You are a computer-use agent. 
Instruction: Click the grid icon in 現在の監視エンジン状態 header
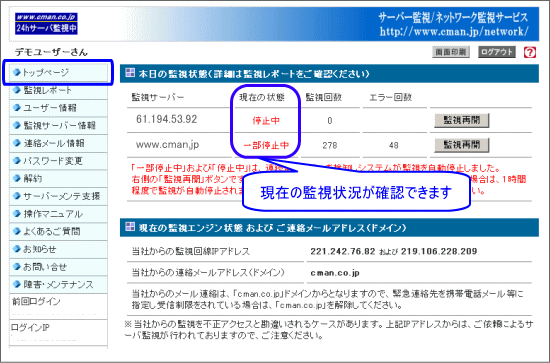(130, 227)
